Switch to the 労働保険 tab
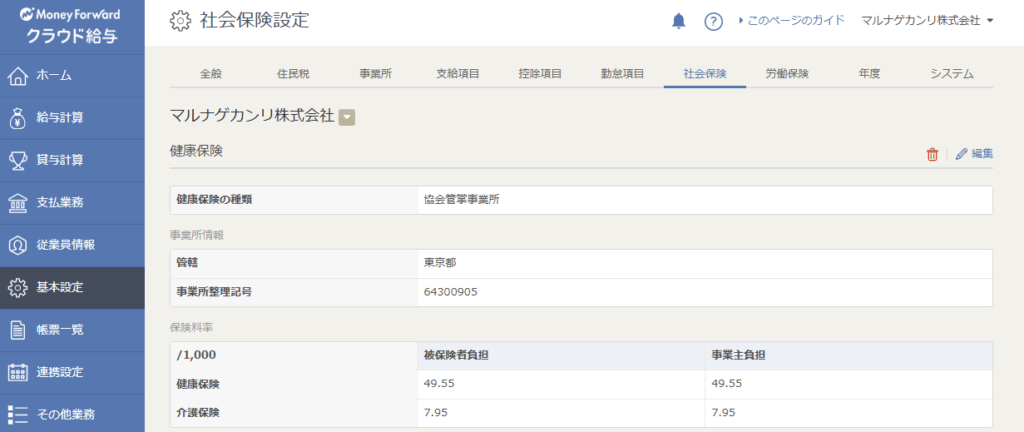Viewport: 1024px width, 432px height. (x=786, y=74)
